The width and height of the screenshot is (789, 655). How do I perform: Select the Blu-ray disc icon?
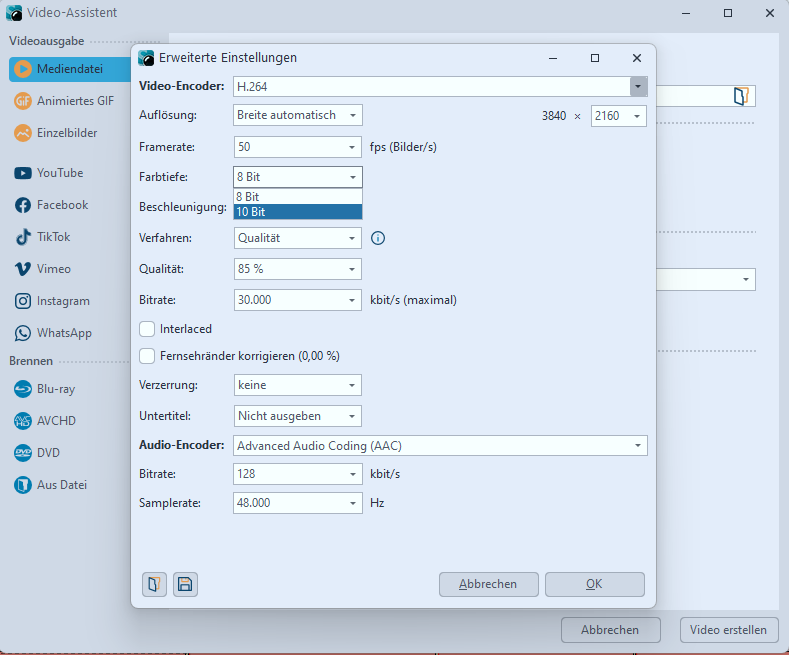(22, 390)
